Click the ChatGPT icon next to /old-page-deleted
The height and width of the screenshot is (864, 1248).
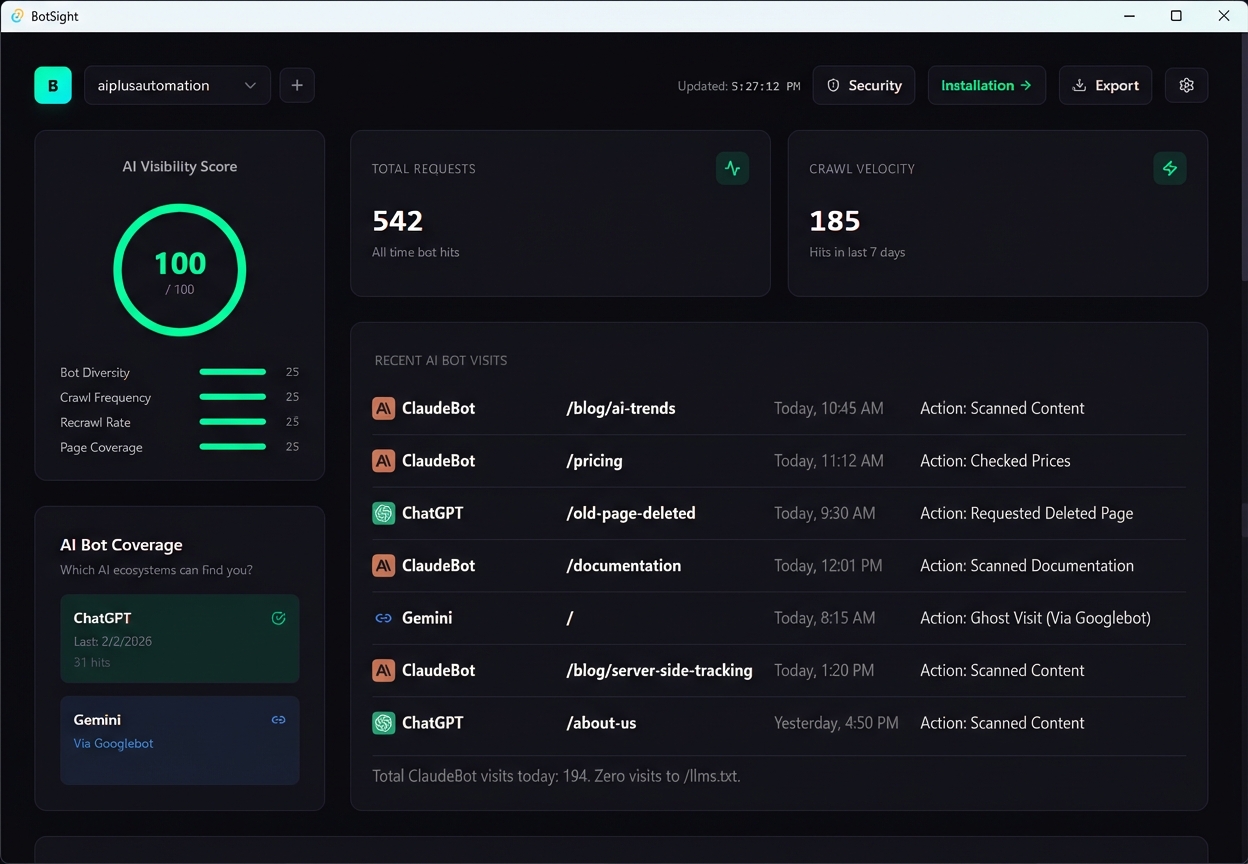(383, 512)
